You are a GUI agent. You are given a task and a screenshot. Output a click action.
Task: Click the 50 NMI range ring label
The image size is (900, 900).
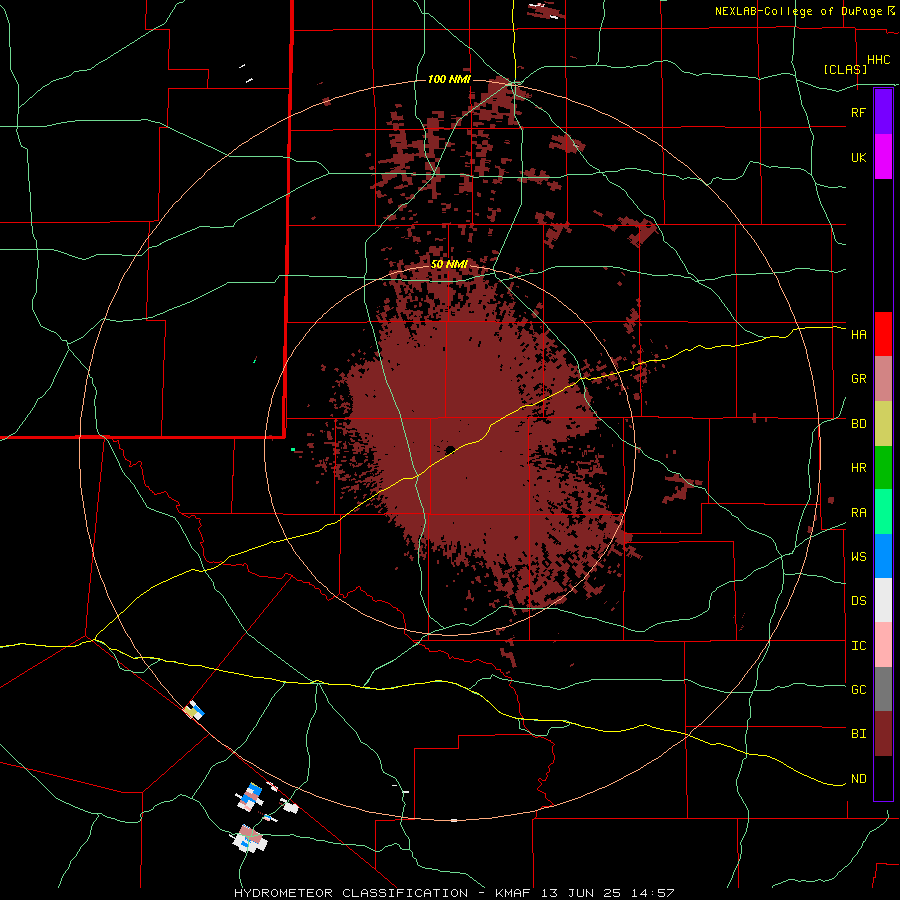449,264
